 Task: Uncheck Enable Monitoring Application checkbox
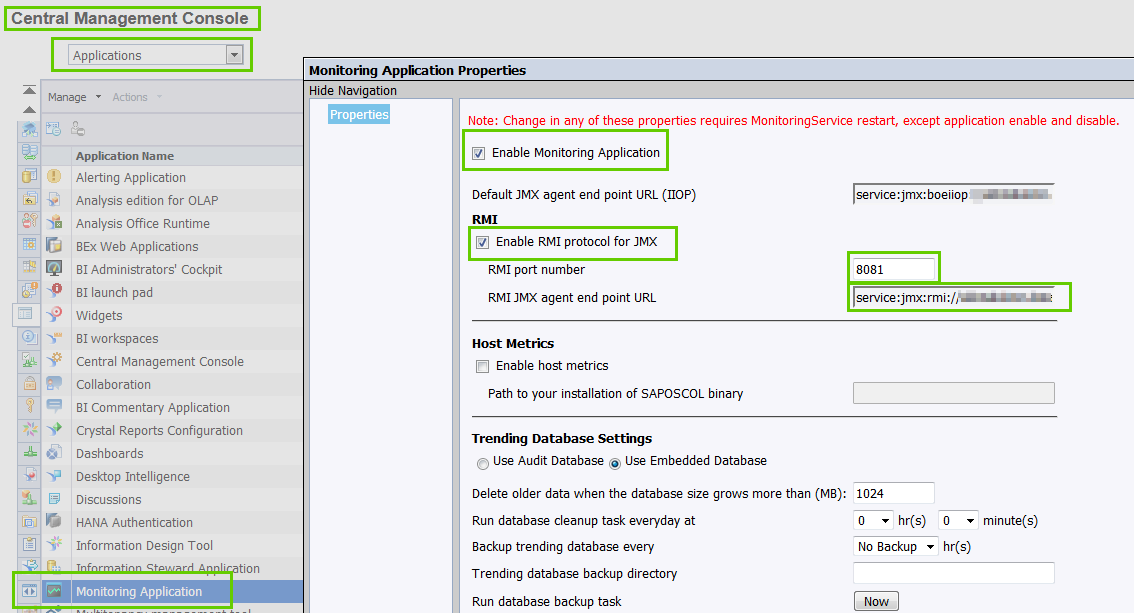(478, 153)
